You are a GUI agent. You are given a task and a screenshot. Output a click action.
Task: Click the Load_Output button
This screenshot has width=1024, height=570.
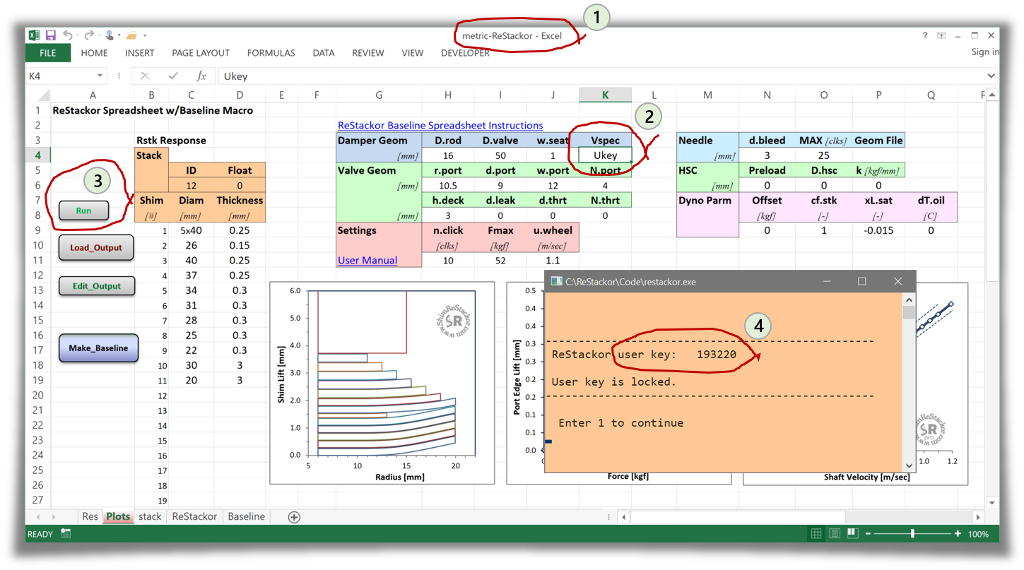coord(96,247)
